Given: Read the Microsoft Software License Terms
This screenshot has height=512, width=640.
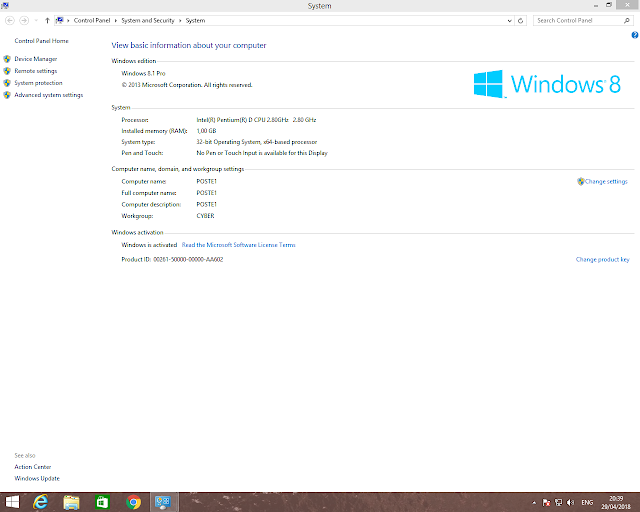Looking at the screenshot, I should (x=238, y=245).
